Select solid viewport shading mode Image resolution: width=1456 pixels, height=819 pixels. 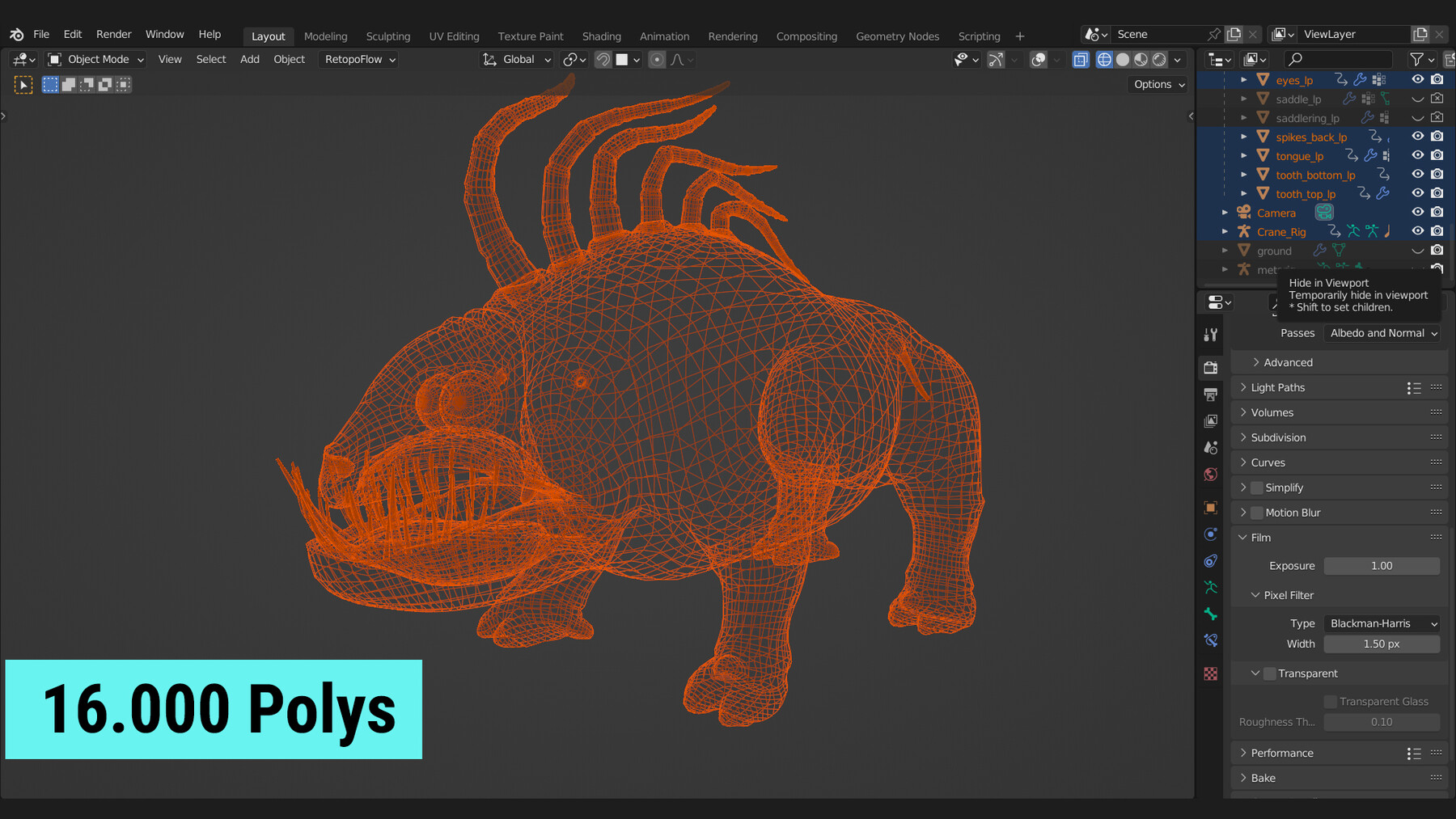point(1123,59)
